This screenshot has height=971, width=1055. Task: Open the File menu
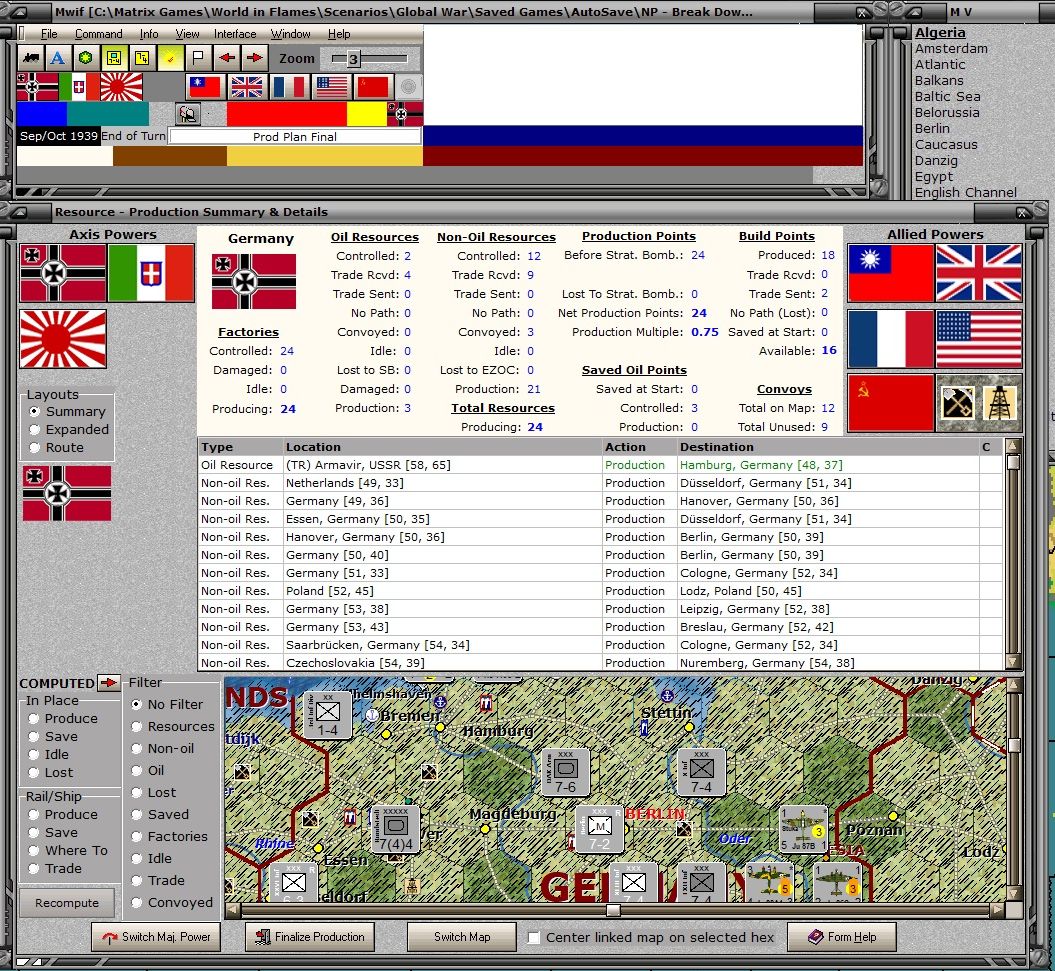48,34
